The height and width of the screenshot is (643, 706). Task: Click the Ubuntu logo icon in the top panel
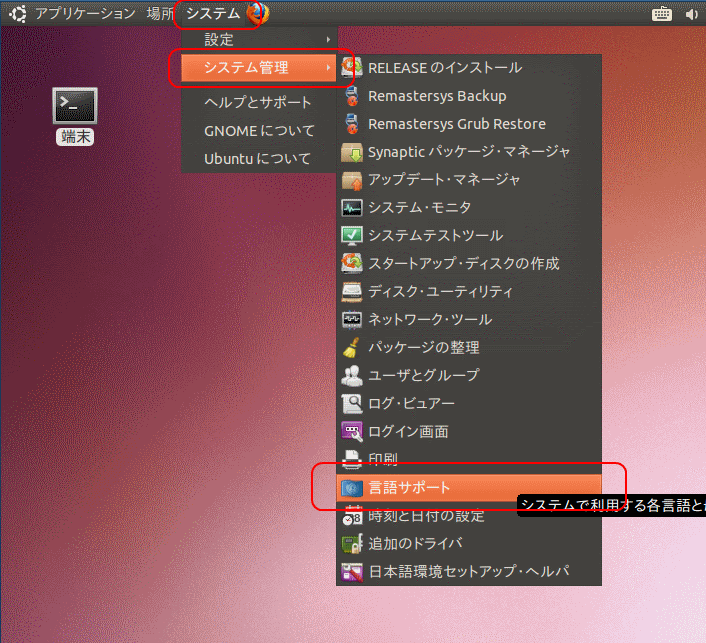pos(18,14)
